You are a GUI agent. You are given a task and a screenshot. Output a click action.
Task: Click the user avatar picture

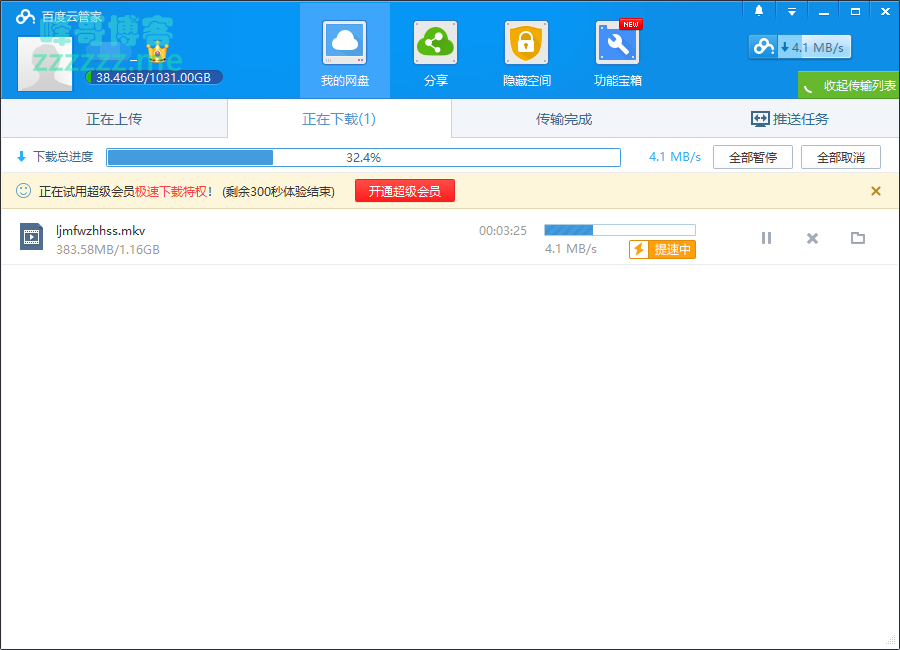point(45,64)
